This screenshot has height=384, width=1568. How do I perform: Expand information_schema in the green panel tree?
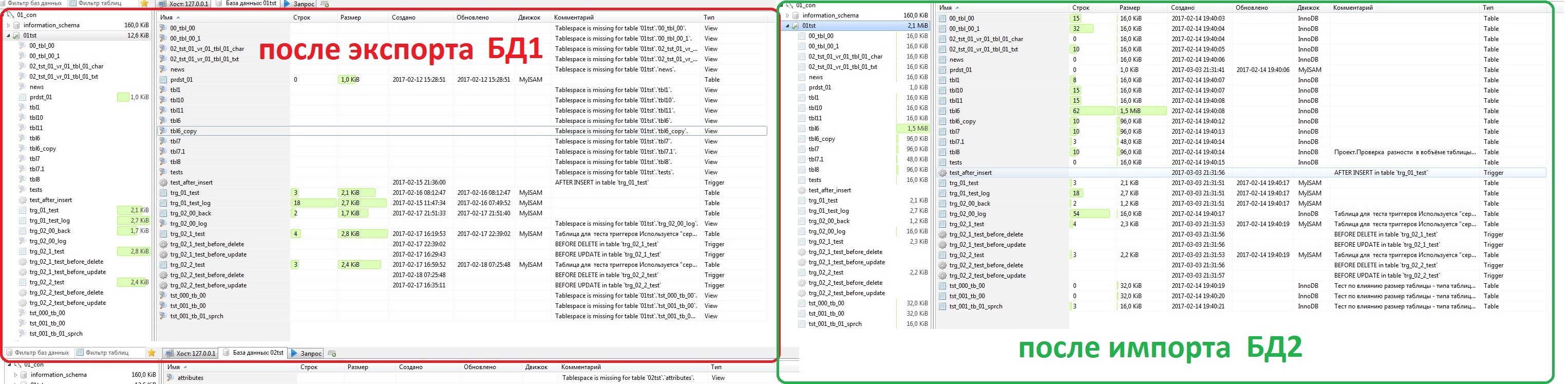point(787,16)
